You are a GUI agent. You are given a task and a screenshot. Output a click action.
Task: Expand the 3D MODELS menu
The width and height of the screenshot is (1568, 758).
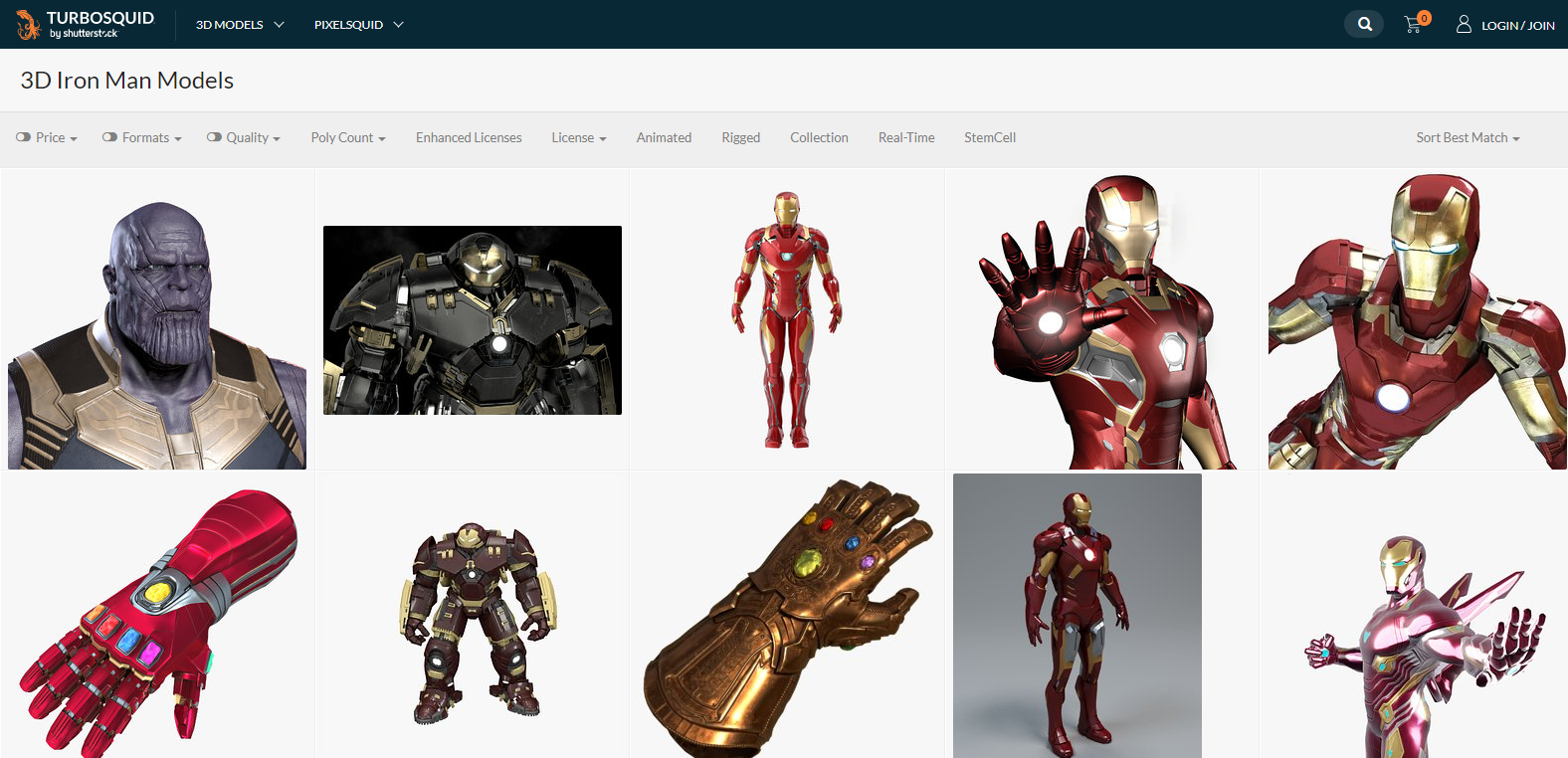click(x=240, y=24)
